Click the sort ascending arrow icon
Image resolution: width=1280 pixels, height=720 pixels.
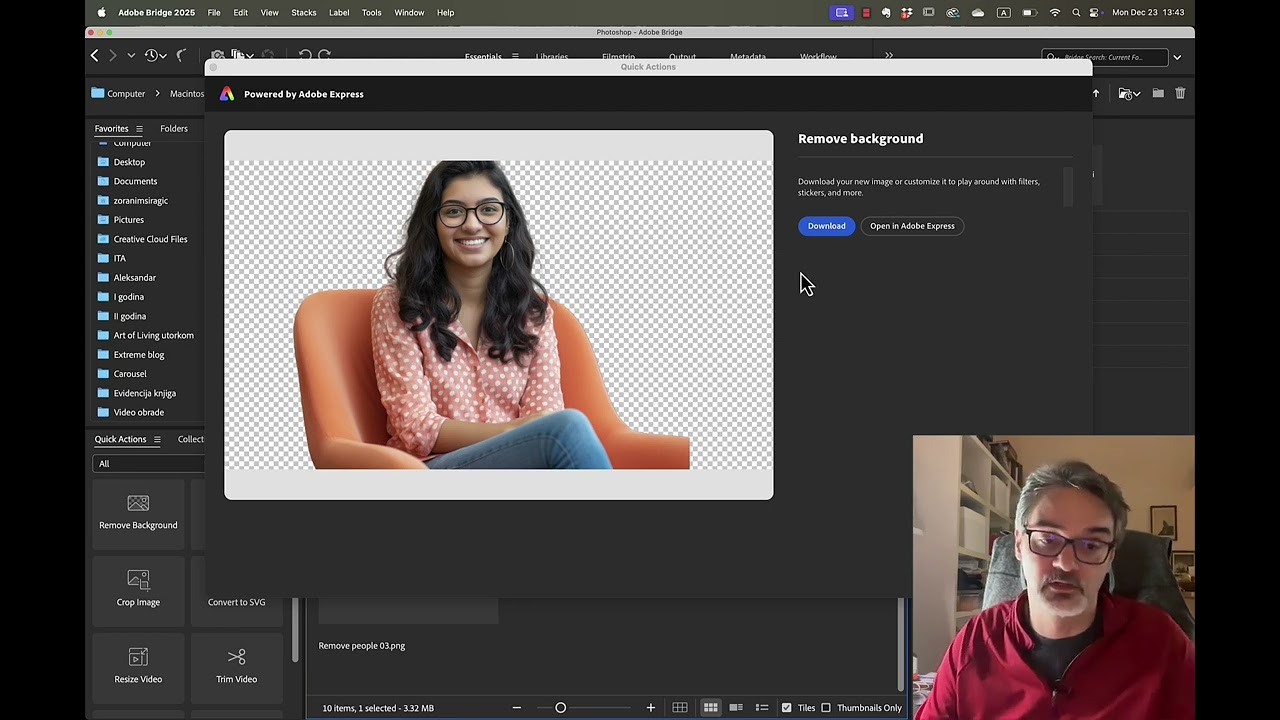pyautogui.click(x=1096, y=93)
